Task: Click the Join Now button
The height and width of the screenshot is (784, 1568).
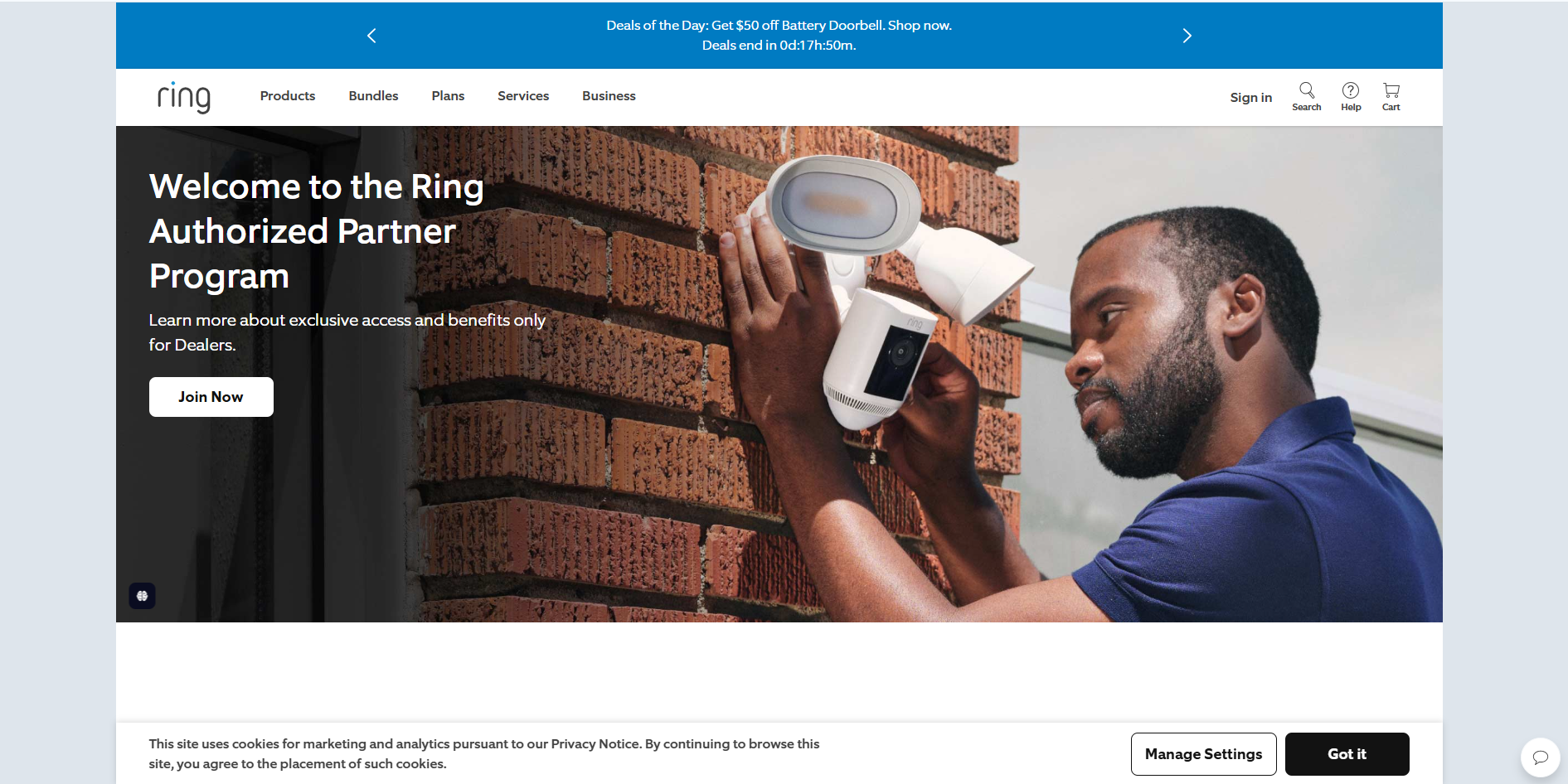Action: pyautogui.click(x=211, y=397)
